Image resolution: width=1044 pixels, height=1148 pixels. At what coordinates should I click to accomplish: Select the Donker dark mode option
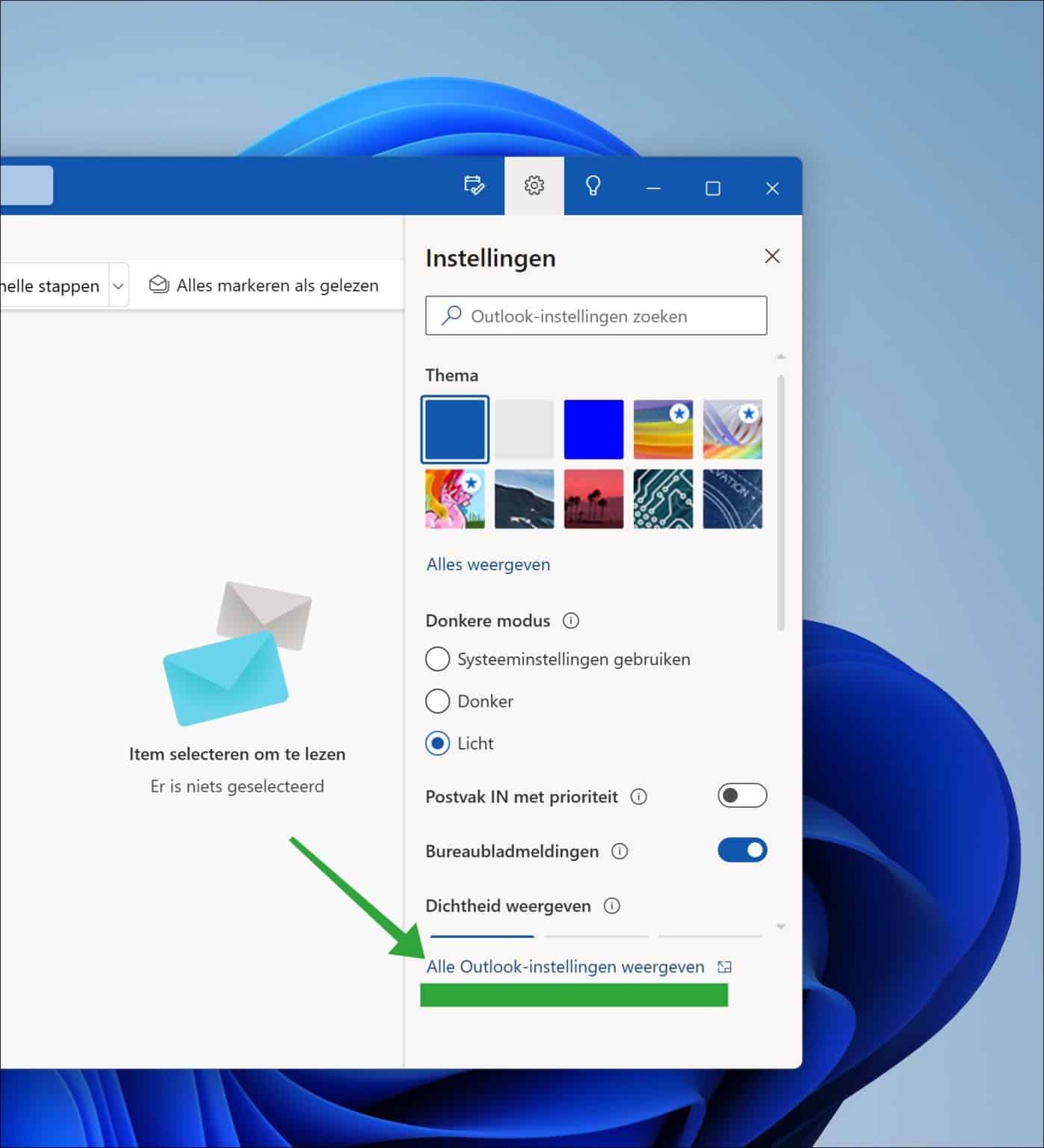(x=437, y=701)
